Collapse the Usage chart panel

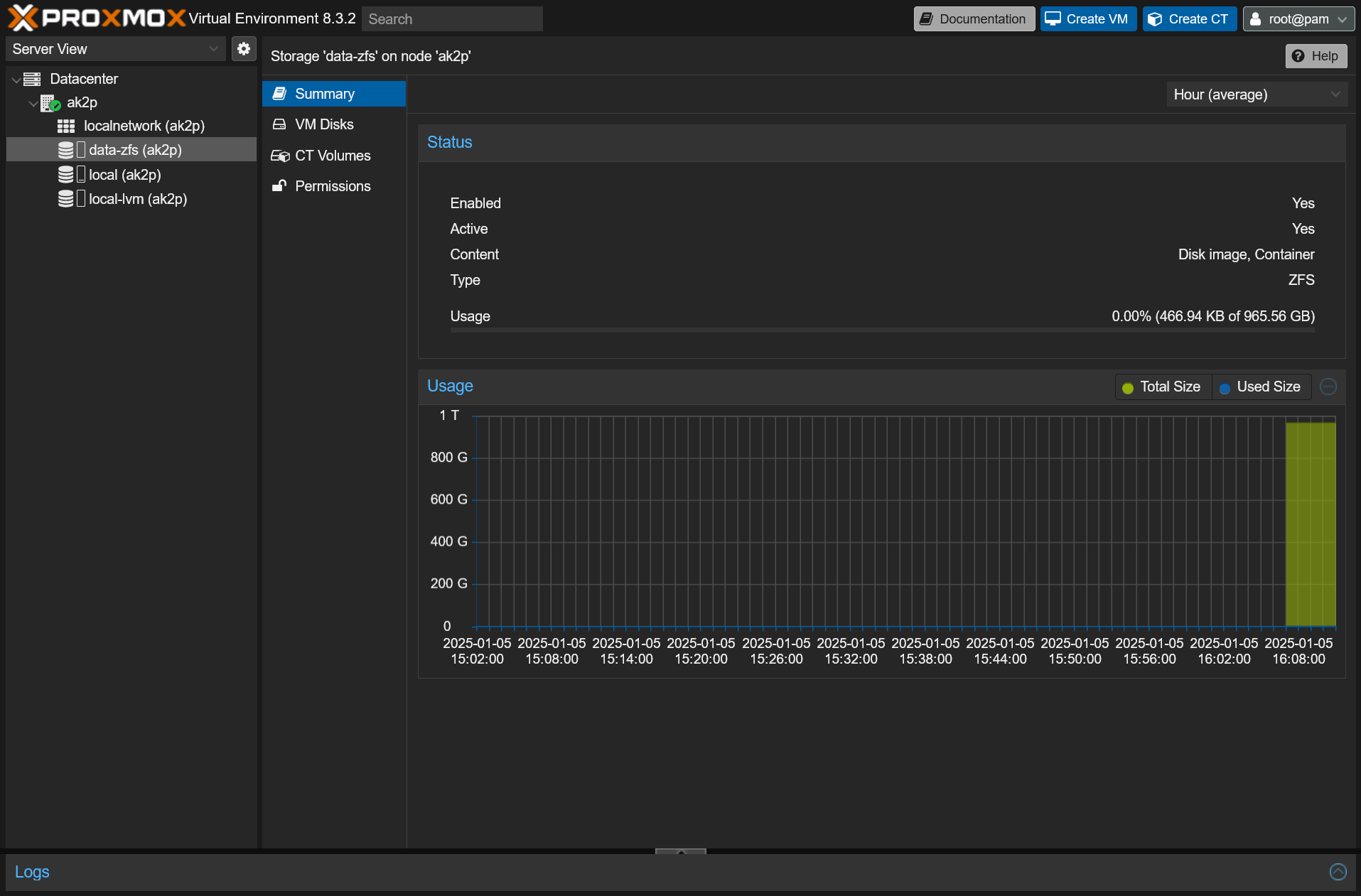(x=1328, y=387)
